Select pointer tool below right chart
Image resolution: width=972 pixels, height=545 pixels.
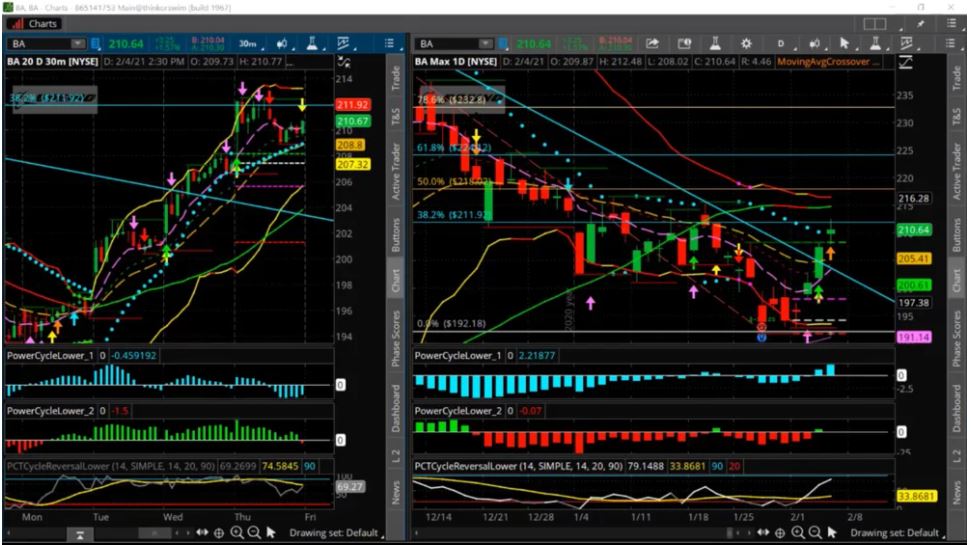(832, 532)
